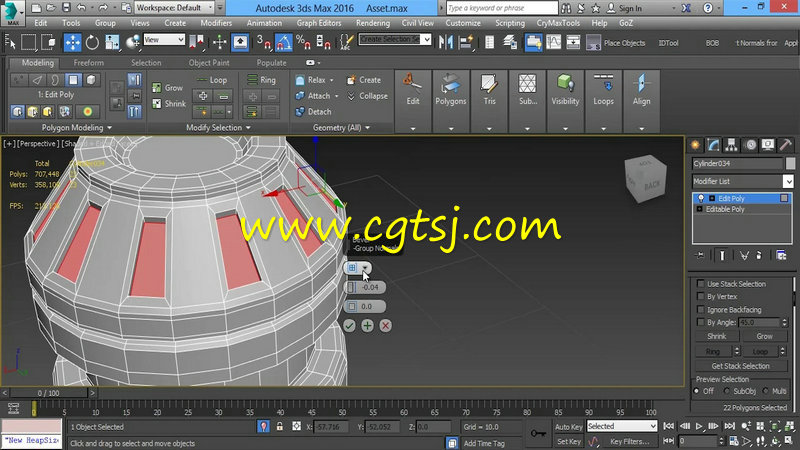The image size is (800, 450).
Task: Open the Display command panel tab
Action: (768, 145)
